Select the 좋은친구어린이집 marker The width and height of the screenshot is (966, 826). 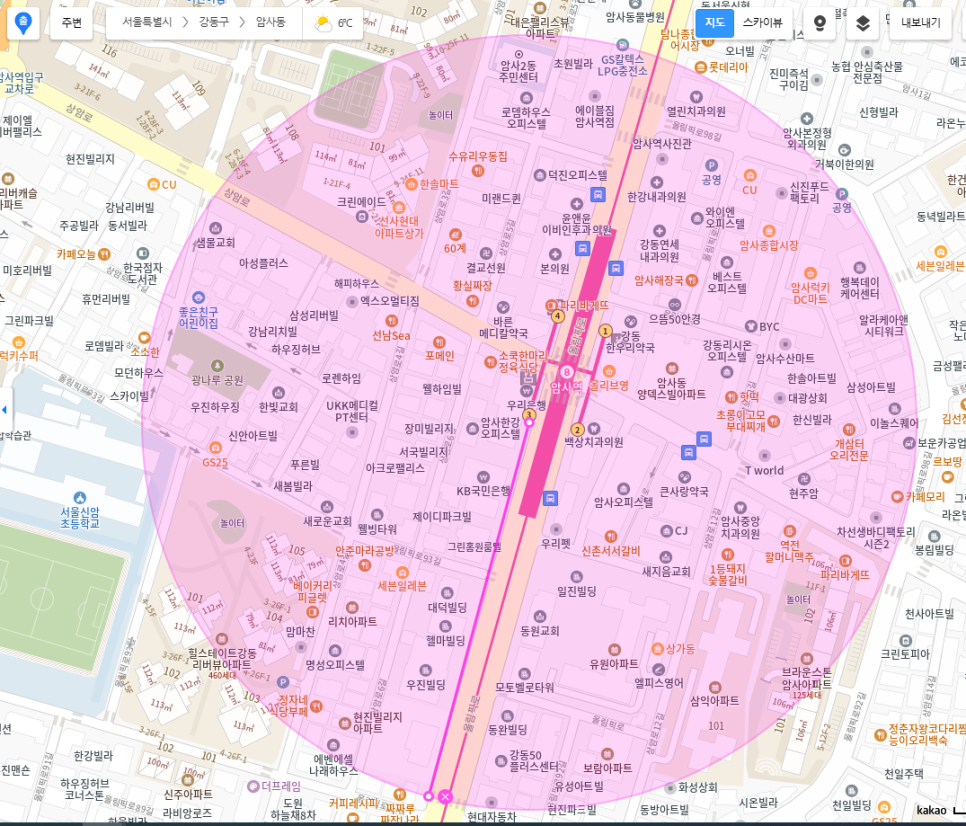tap(198, 298)
